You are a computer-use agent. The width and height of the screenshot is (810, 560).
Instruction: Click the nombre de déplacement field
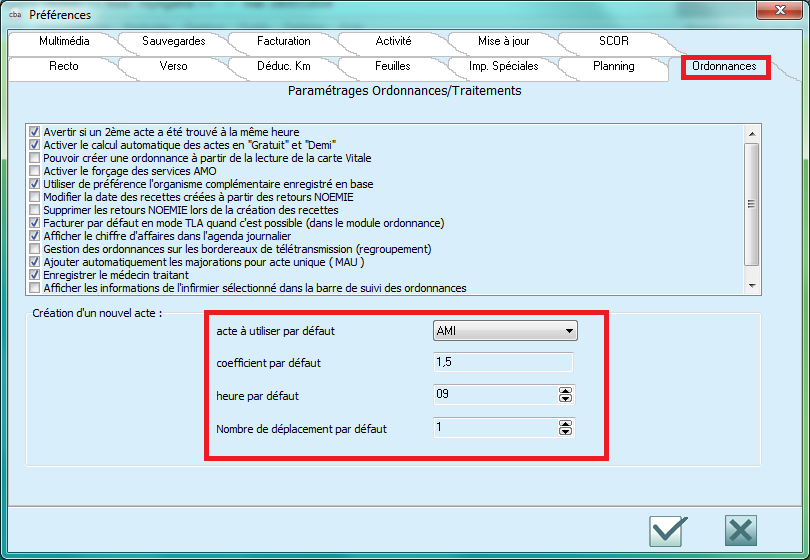point(496,428)
